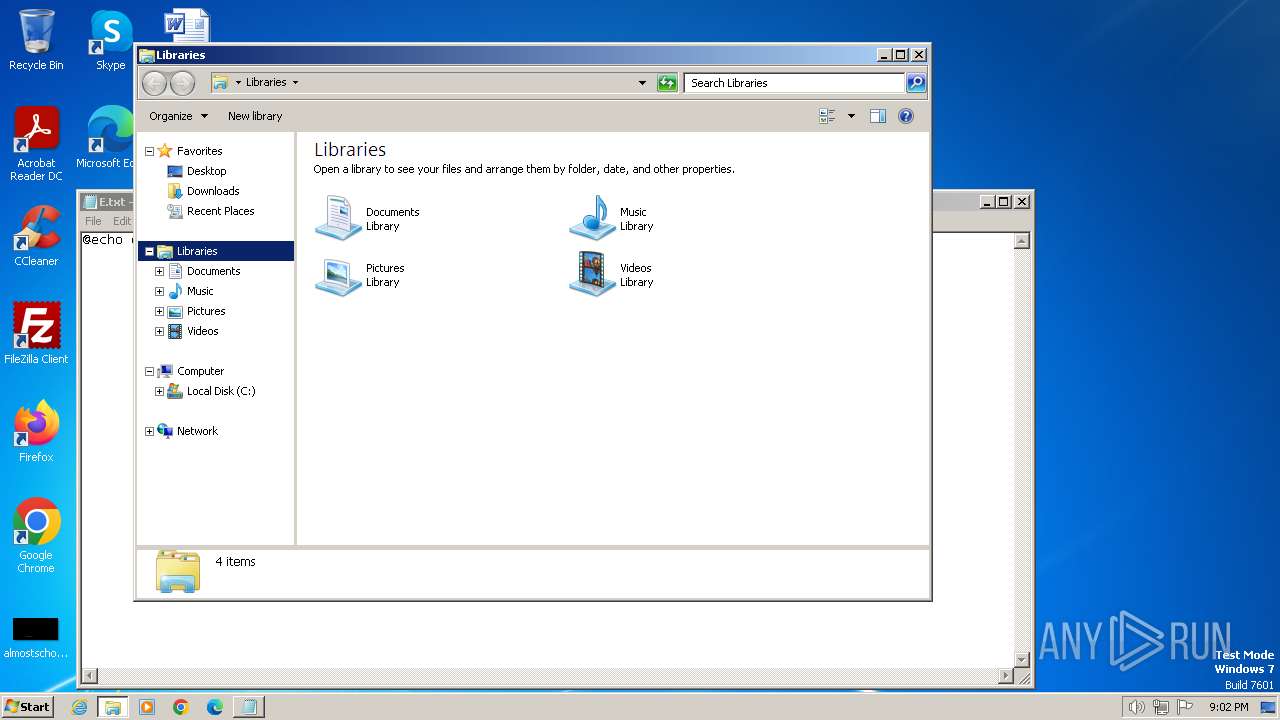This screenshot has width=1280, height=720.
Task: Open the address bar history dropdown arrow
Action: 642,83
